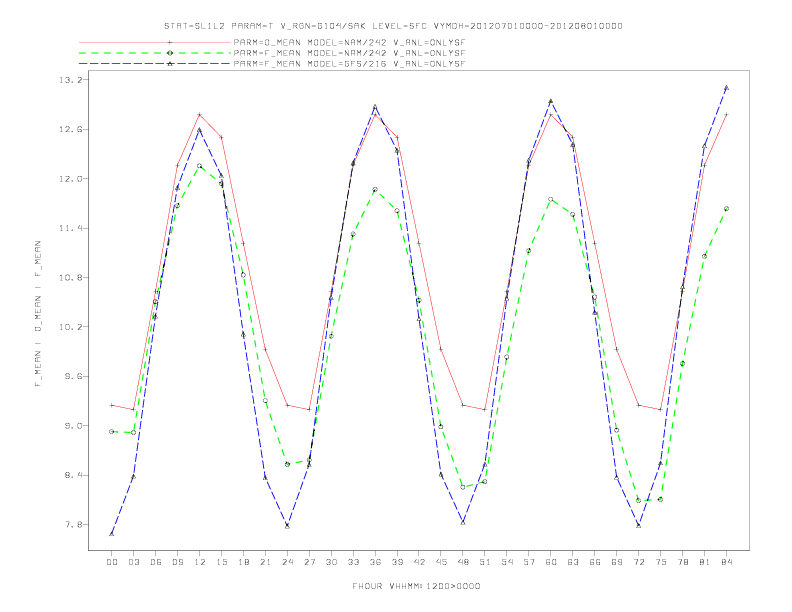
Task: Click x-axis tick label 60
Action: pyautogui.click(x=551, y=562)
